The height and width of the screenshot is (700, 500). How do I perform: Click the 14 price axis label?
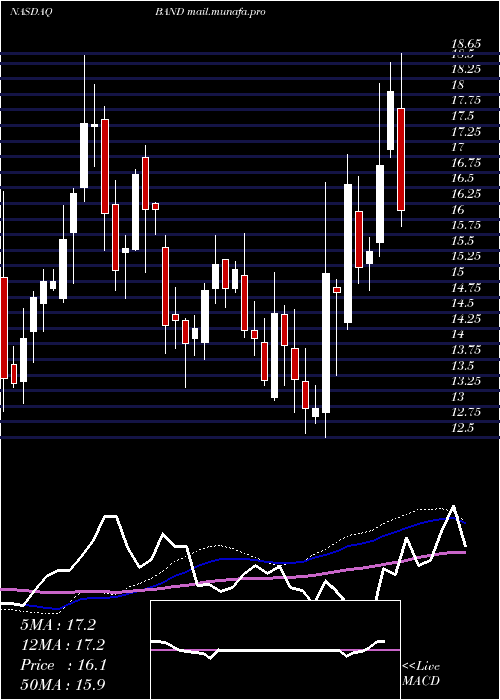[458, 334]
